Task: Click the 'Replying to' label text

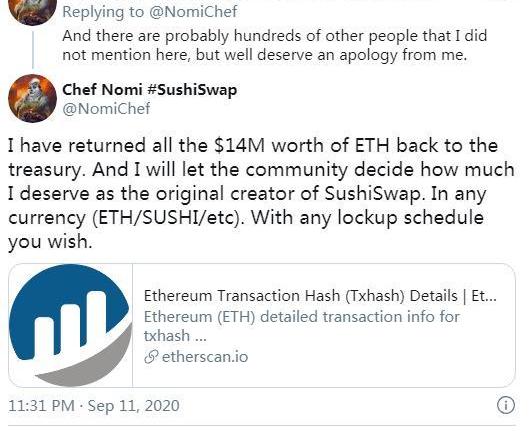Action: (x=103, y=12)
